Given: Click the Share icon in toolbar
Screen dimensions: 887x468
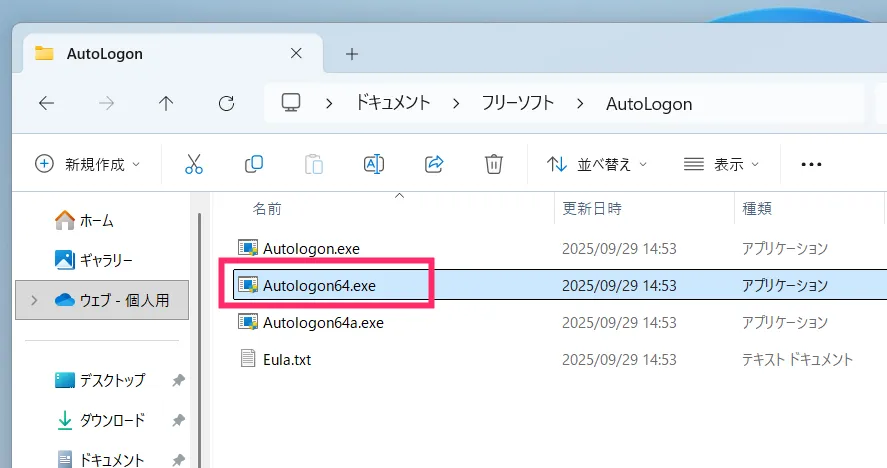Looking at the screenshot, I should [434, 164].
